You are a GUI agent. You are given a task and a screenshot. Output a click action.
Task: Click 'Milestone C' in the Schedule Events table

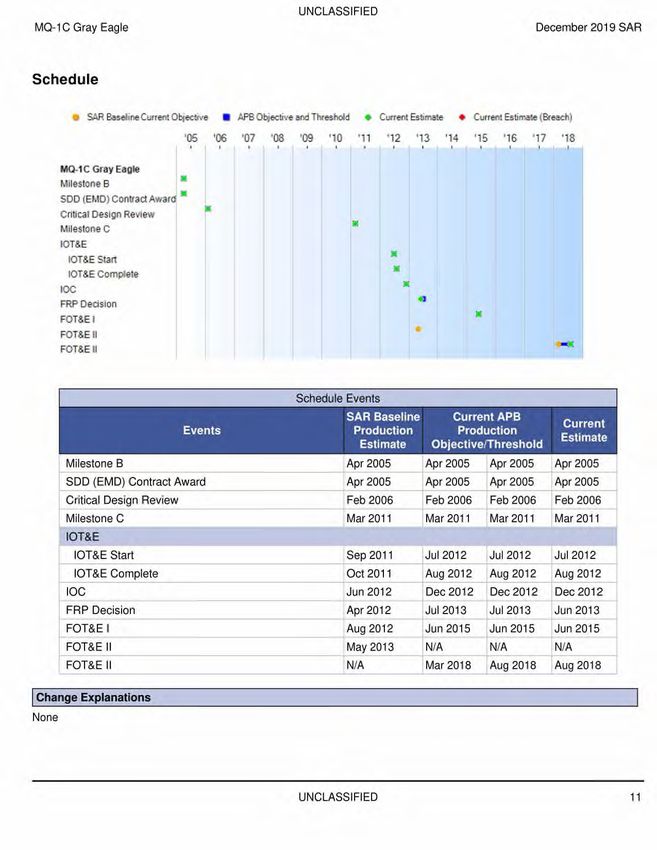pyautogui.click(x=94, y=519)
